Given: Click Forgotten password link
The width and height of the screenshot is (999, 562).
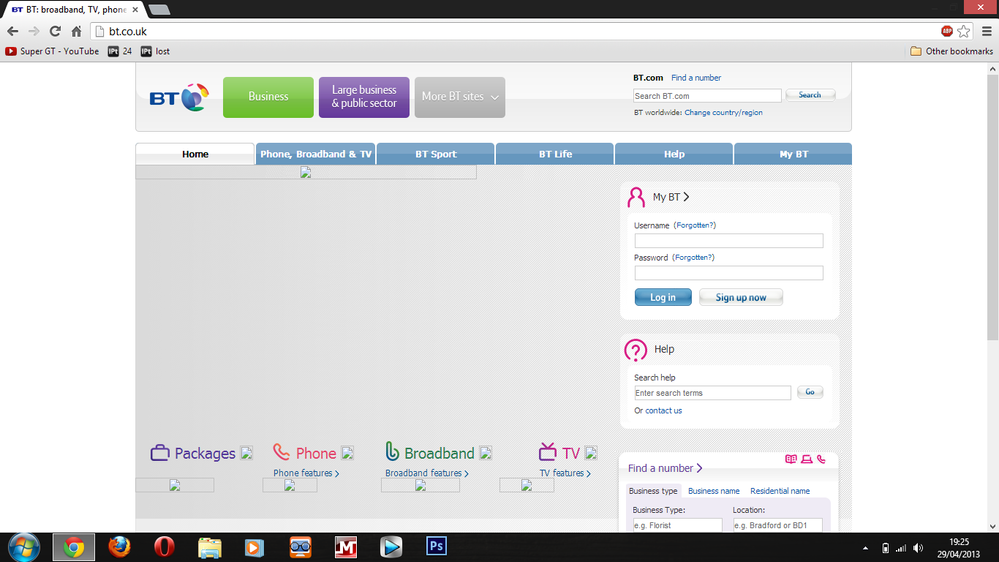Looking at the screenshot, I should (693, 257).
